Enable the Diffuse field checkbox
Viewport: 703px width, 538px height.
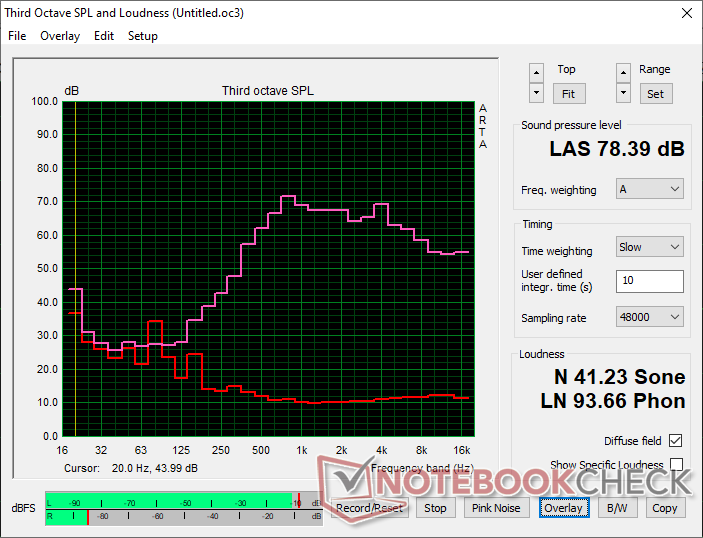(675, 441)
